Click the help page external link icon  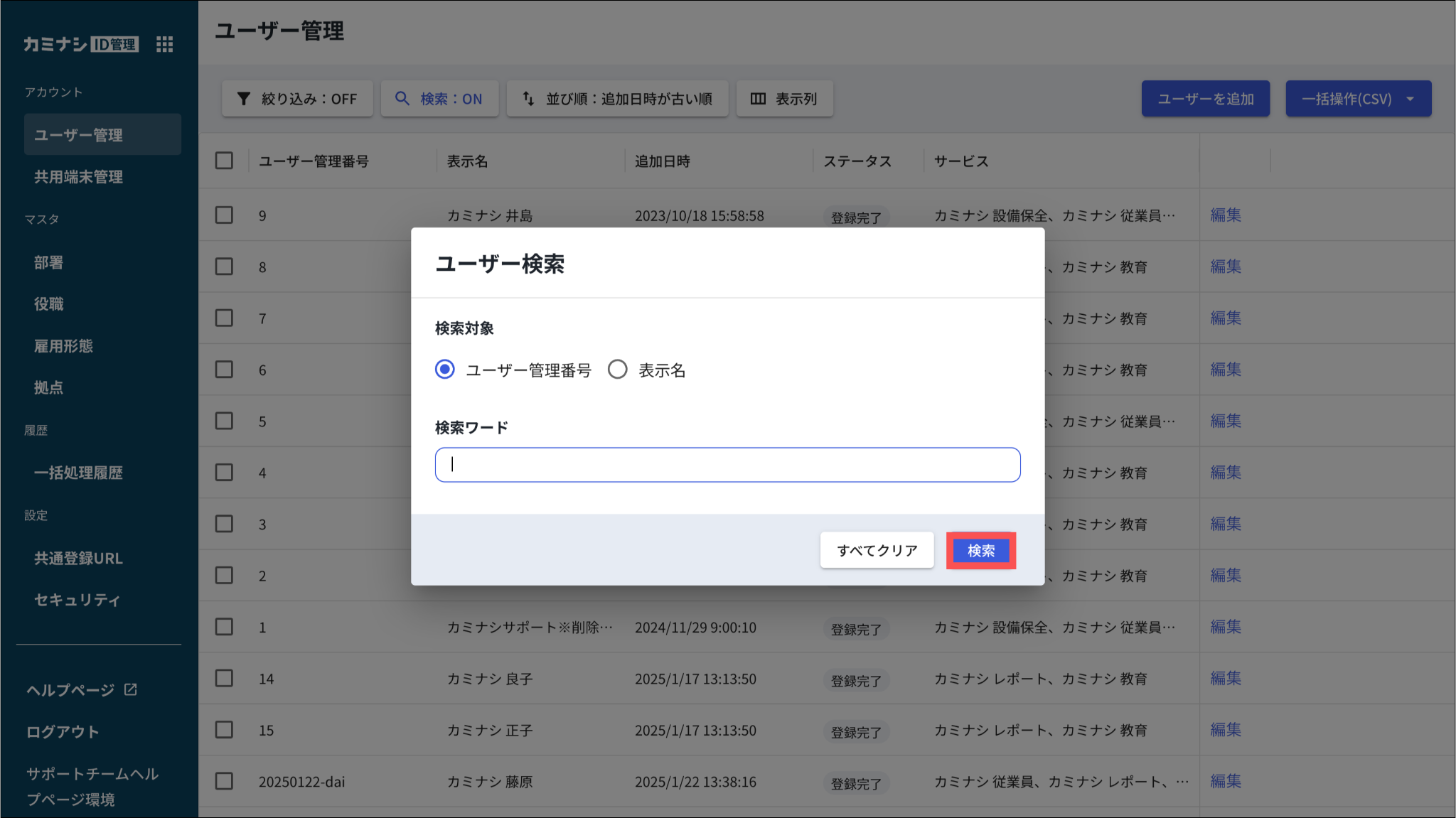(131, 689)
